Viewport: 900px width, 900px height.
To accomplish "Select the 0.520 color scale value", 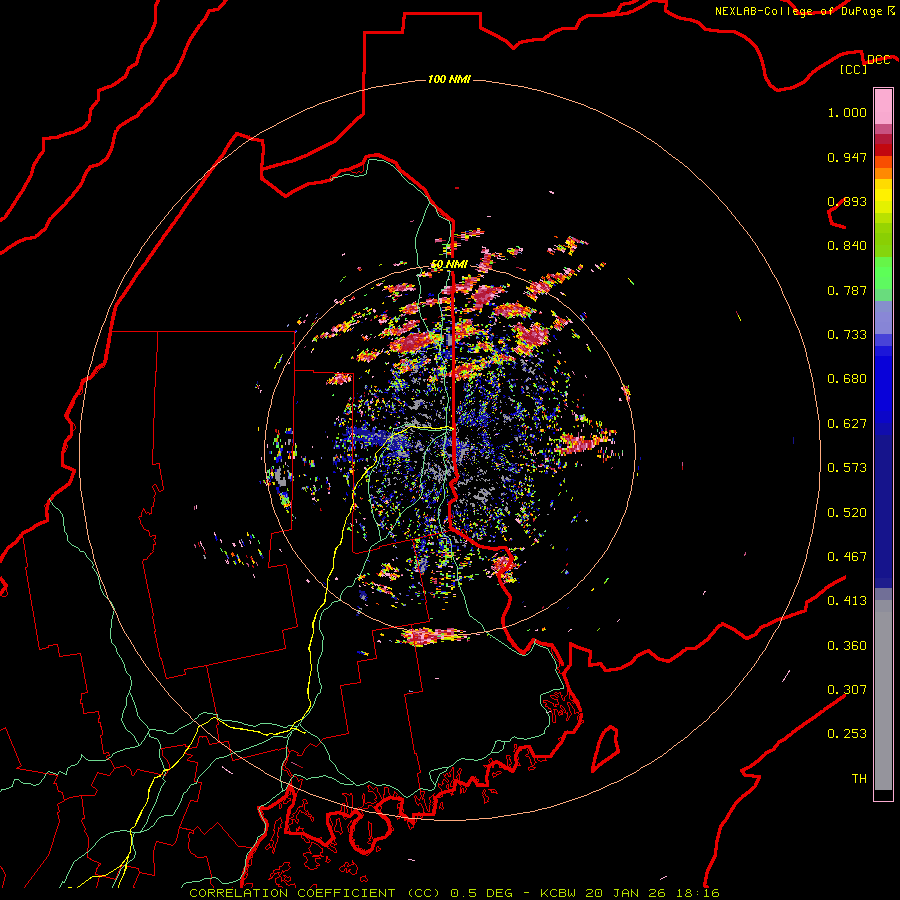I will (847, 513).
